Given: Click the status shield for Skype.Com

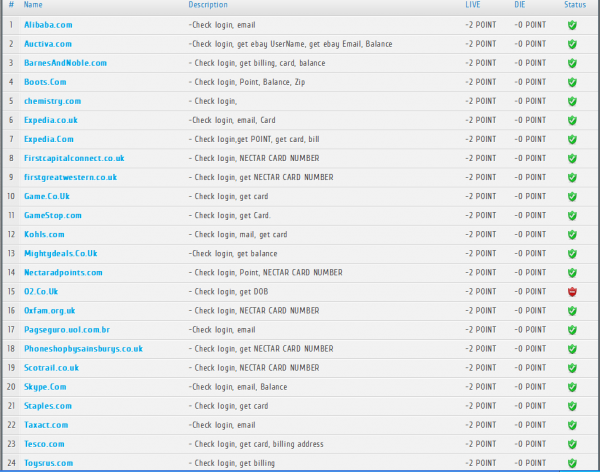Looking at the screenshot, I should [x=572, y=387].
